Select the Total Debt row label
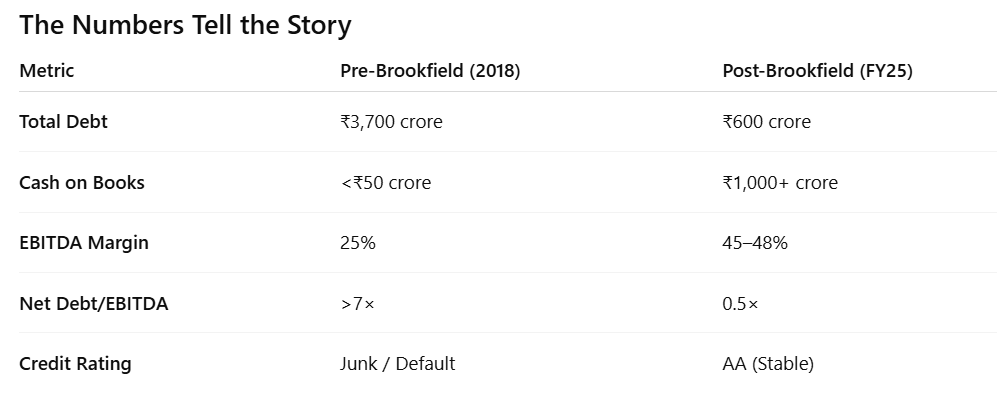997x402 pixels. 63,122
